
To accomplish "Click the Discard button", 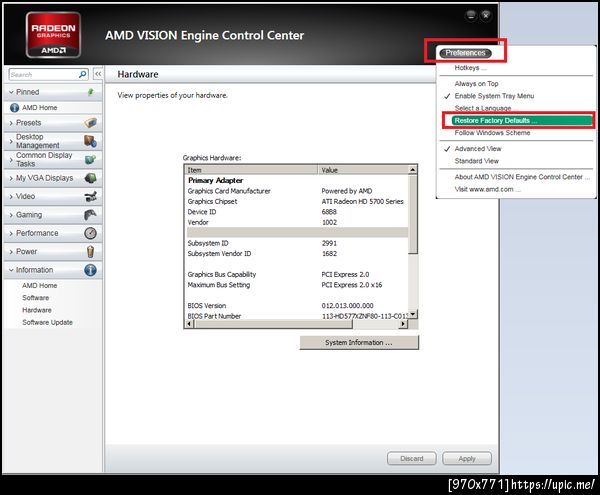I will click(412, 458).
